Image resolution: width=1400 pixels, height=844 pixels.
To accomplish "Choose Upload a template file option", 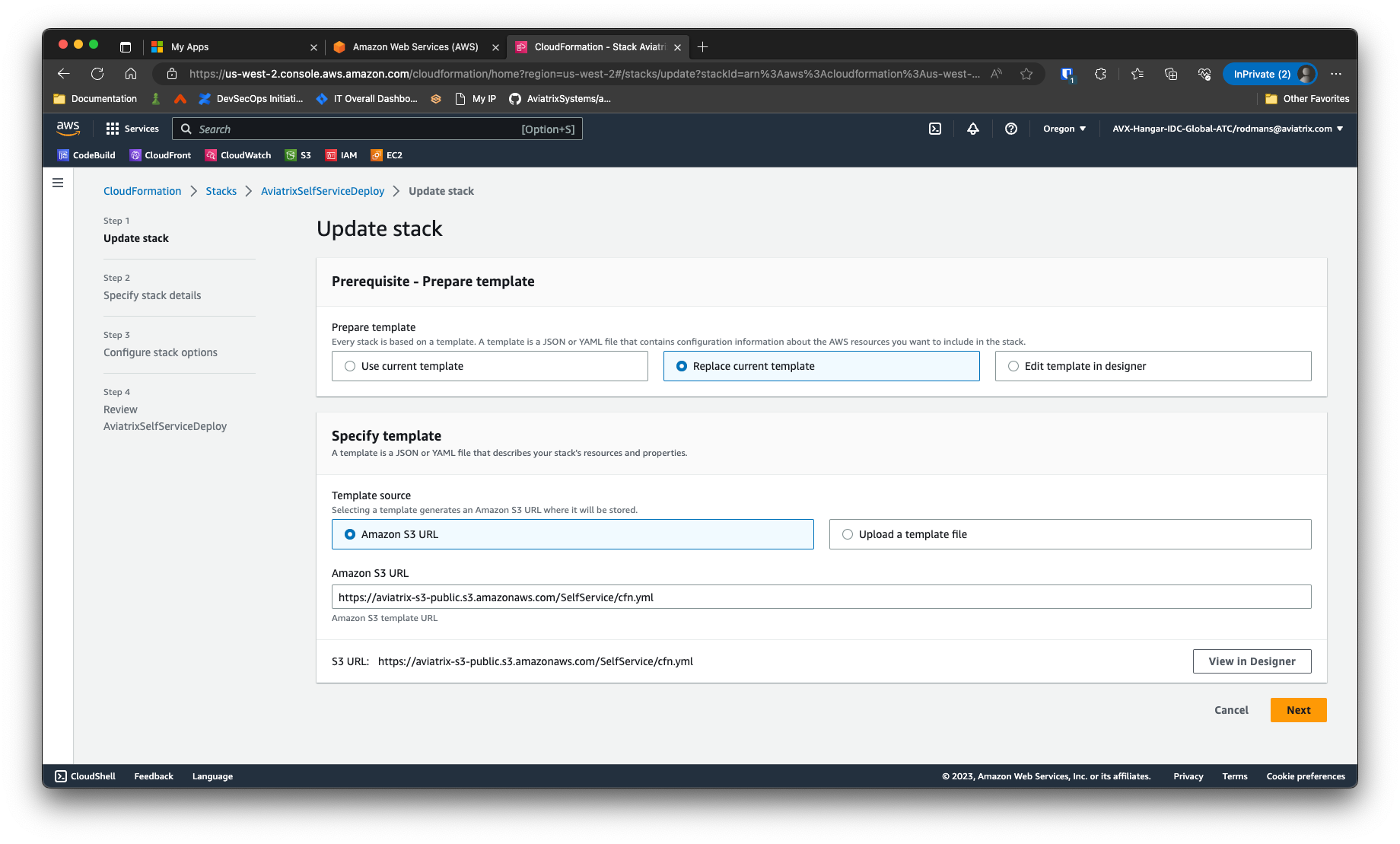I will pos(1071,534).
